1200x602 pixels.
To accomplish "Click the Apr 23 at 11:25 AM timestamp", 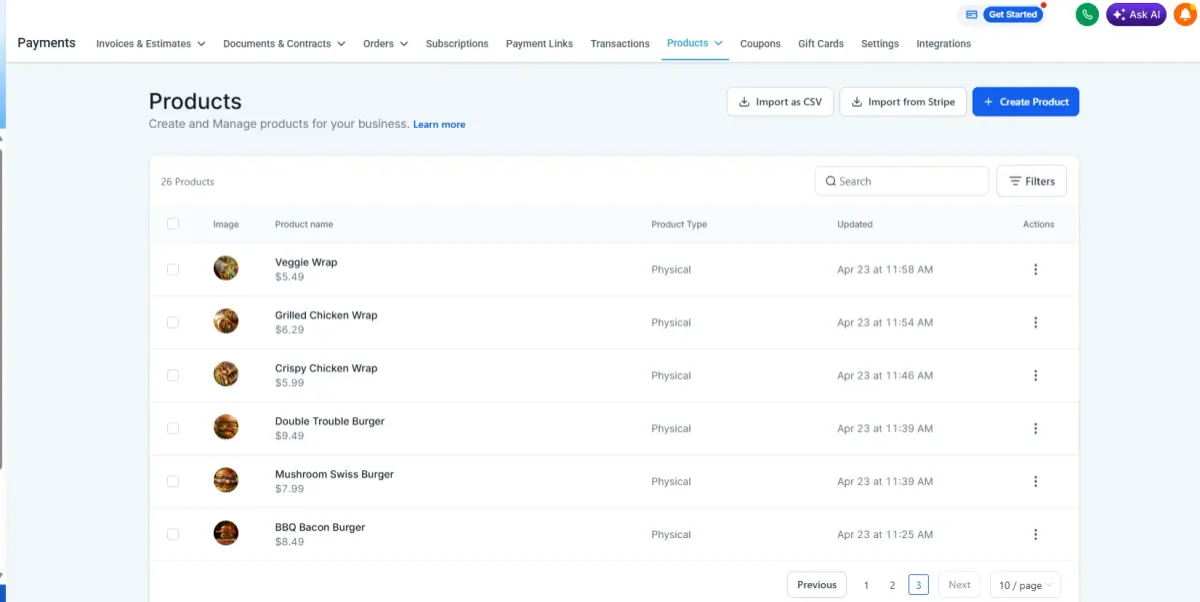I will 885,534.
